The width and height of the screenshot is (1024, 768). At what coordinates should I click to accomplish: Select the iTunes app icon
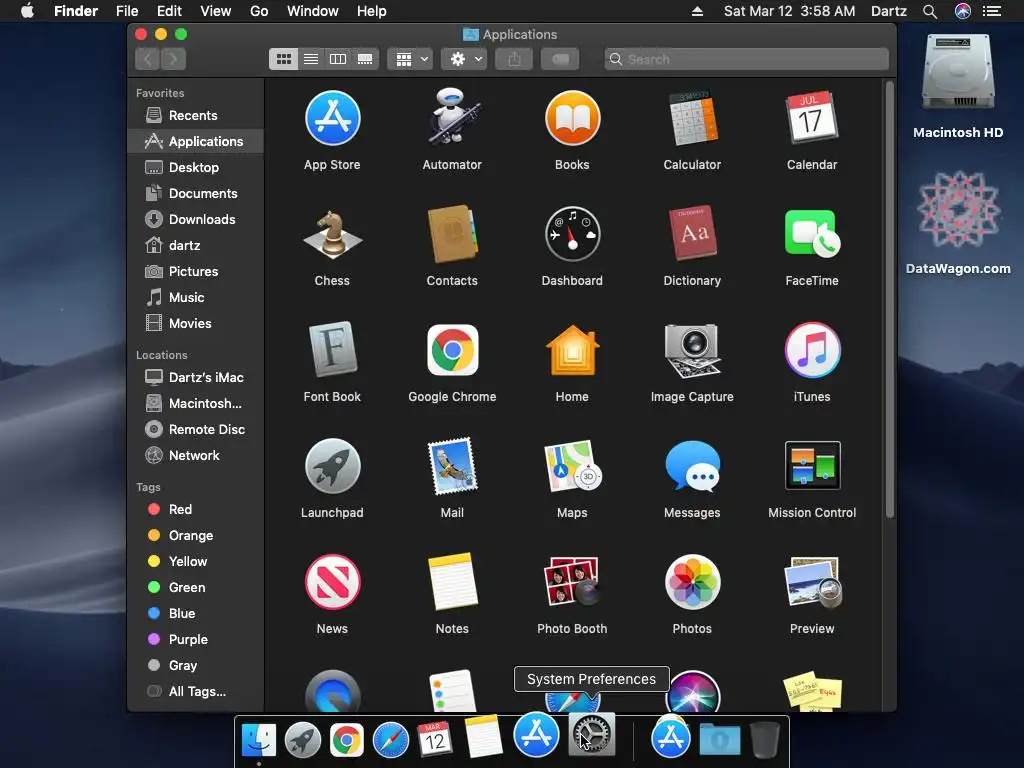[812, 350]
